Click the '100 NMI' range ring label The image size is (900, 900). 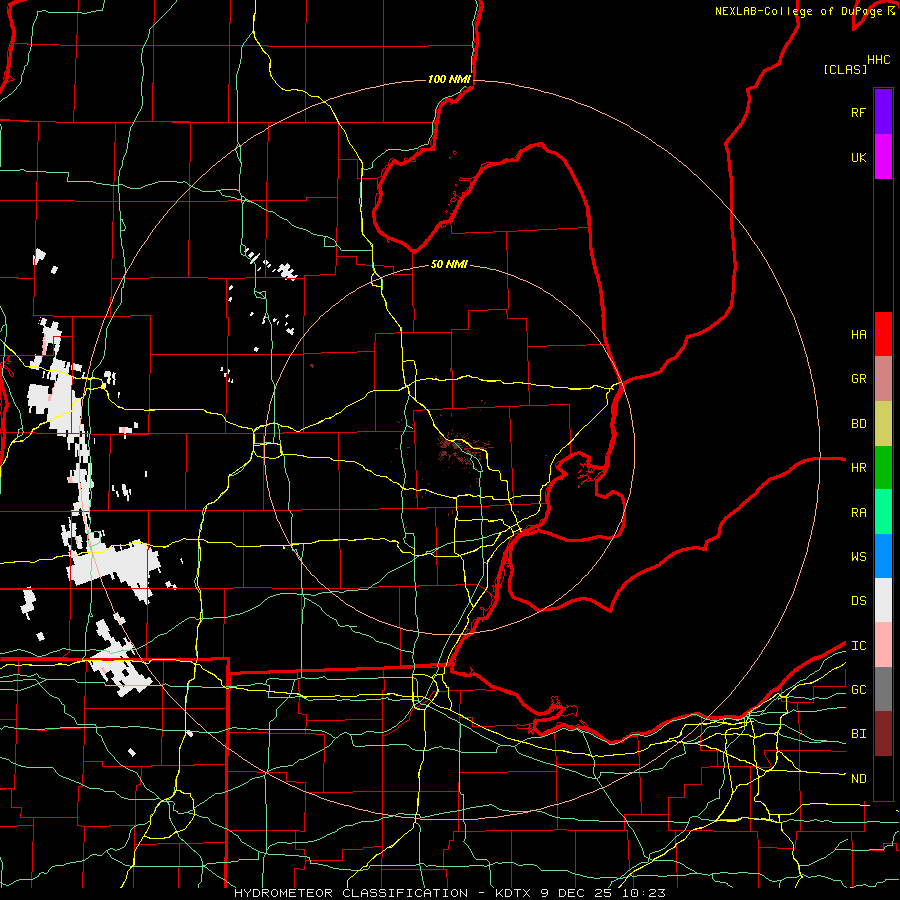click(x=449, y=79)
